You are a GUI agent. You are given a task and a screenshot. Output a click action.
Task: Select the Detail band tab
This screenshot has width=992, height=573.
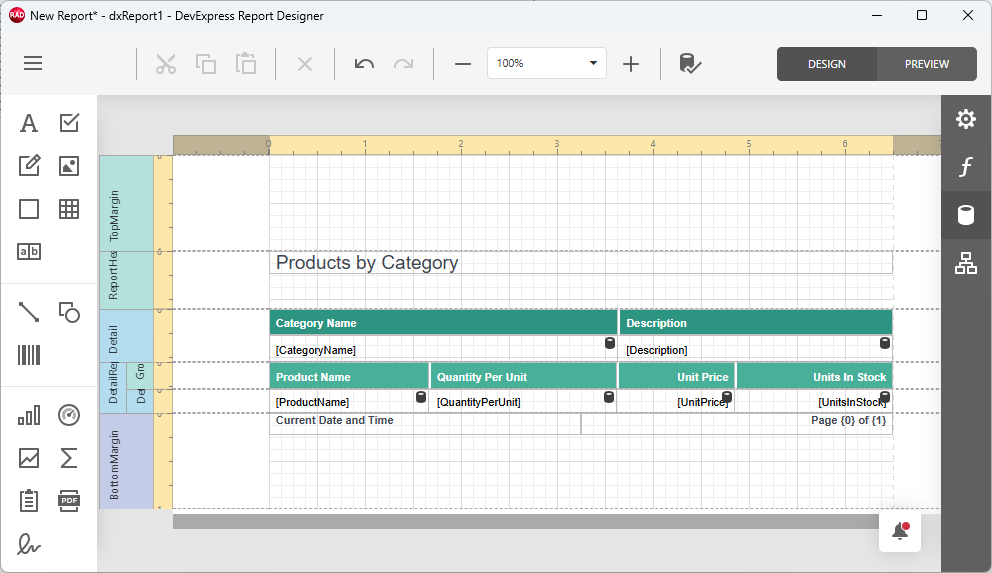pyautogui.click(x=127, y=336)
